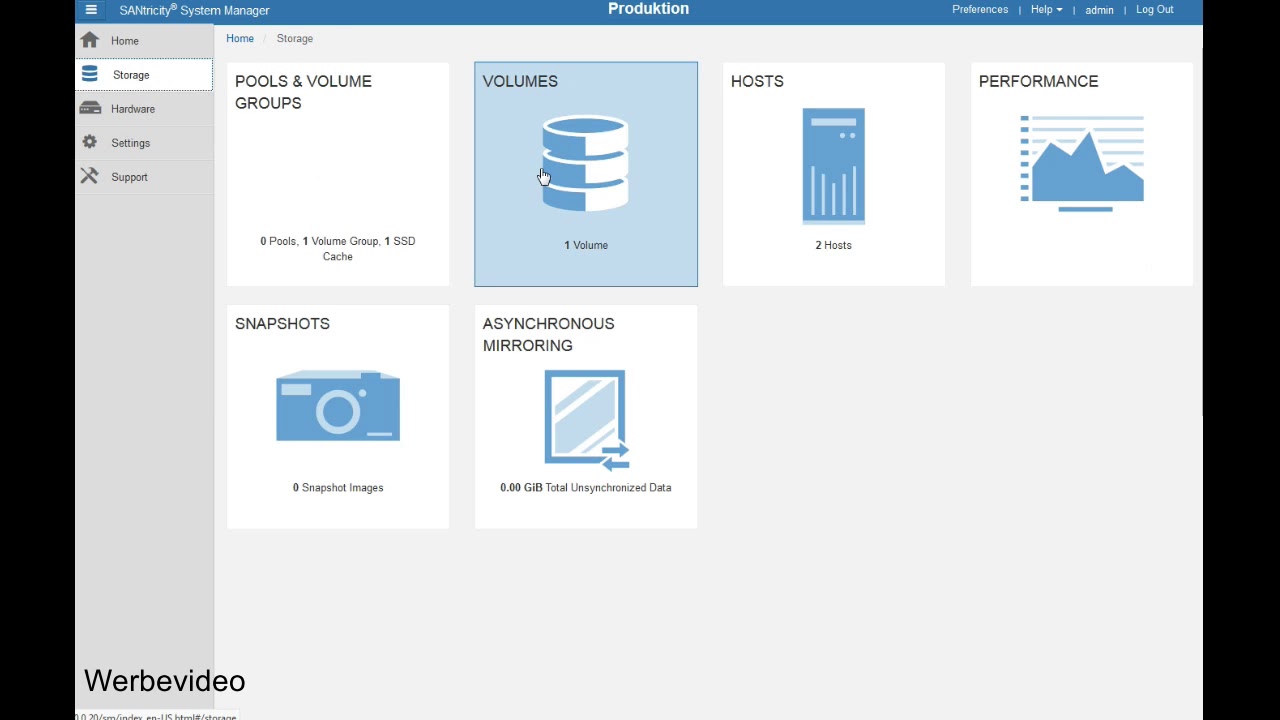Click the Home breadcrumb link
Screen dimensions: 1280x720
(x=240, y=38)
